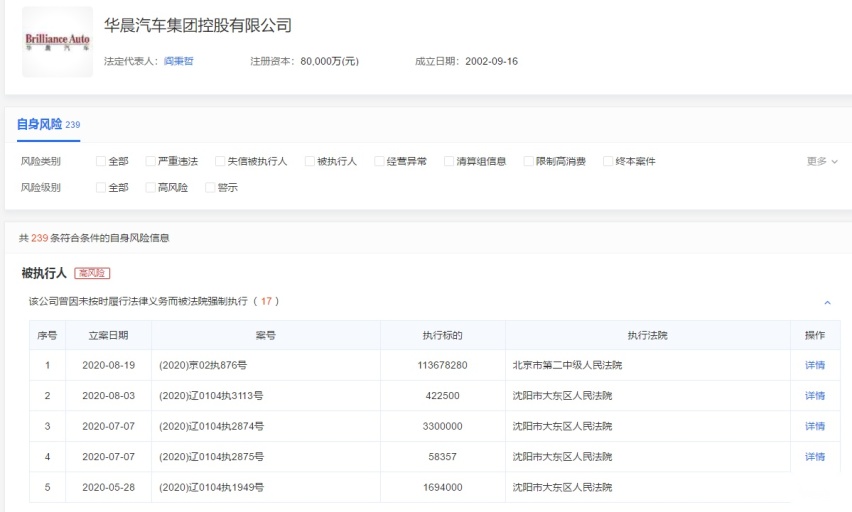Click the 执行法院 column header

648,335
